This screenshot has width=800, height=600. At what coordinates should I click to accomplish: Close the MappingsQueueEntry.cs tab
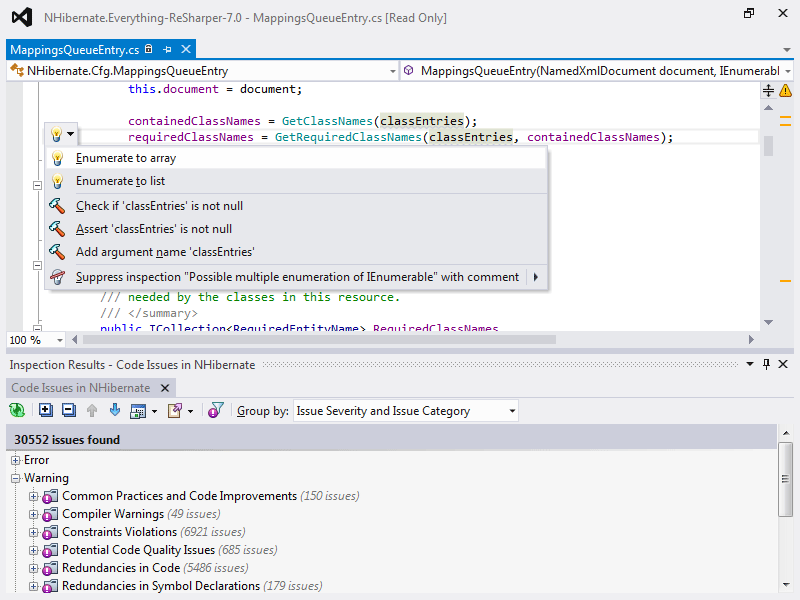(x=186, y=49)
